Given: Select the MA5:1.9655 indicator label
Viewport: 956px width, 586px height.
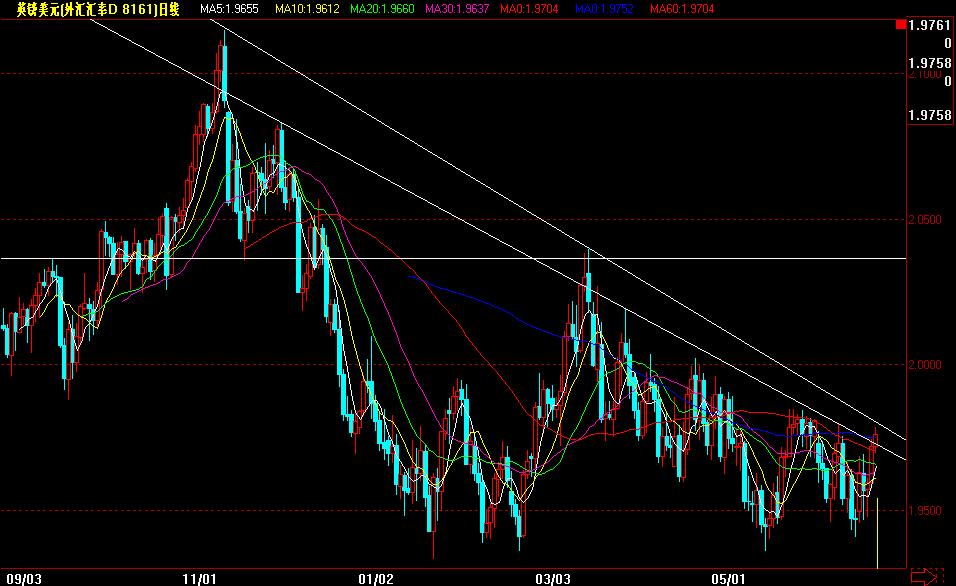Looking at the screenshot, I should coord(229,9).
